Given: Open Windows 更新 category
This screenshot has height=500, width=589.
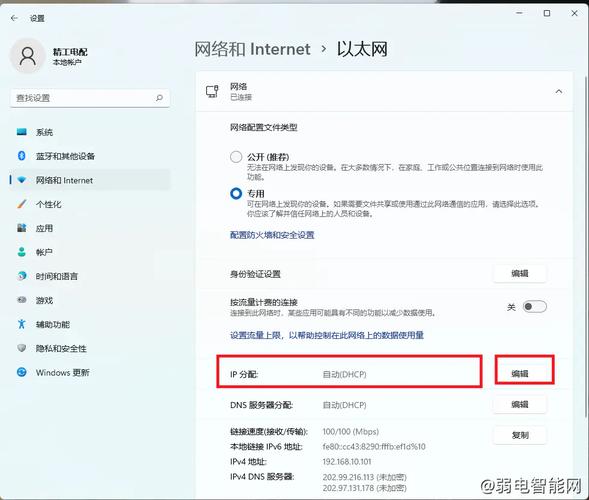Looking at the screenshot, I should (89, 372).
